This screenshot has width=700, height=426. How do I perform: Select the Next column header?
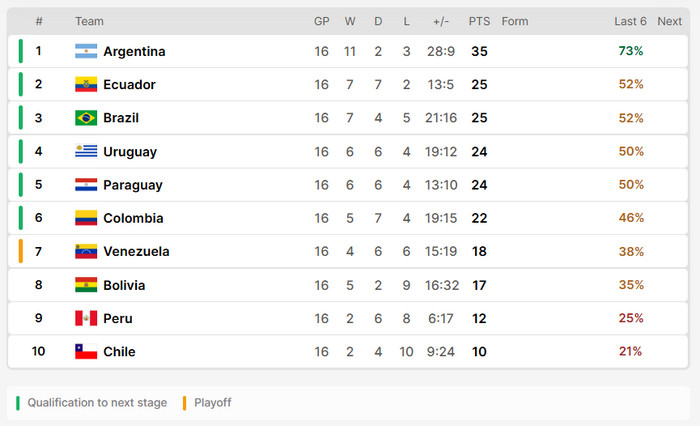pyautogui.click(x=669, y=21)
